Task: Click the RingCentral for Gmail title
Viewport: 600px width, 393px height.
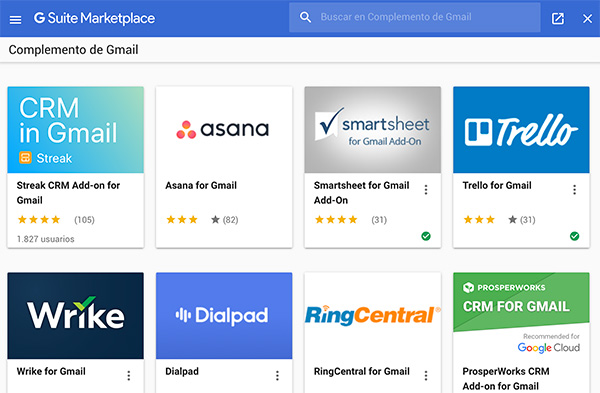Action: point(362,371)
